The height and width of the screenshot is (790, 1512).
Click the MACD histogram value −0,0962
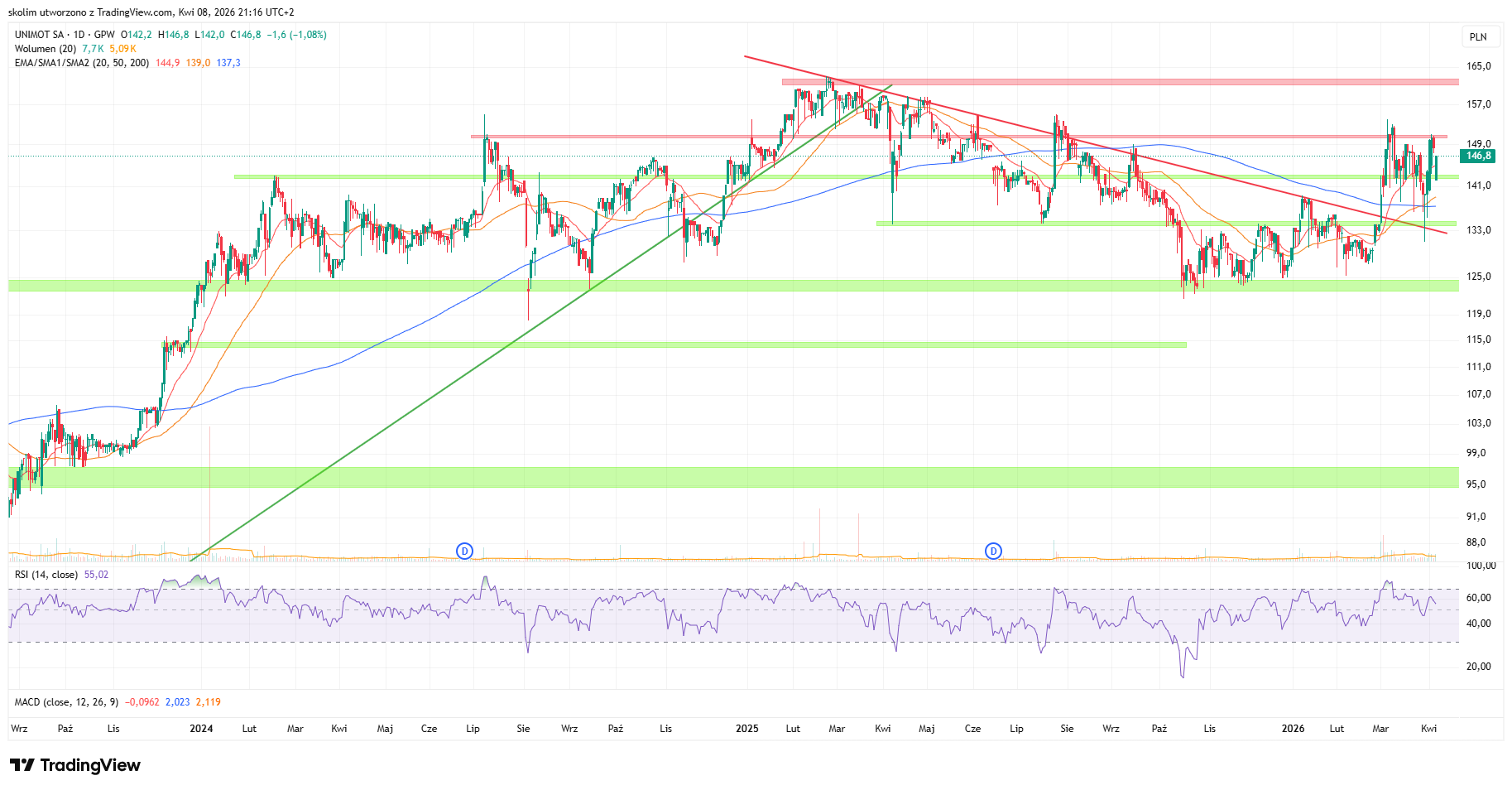click(x=142, y=702)
